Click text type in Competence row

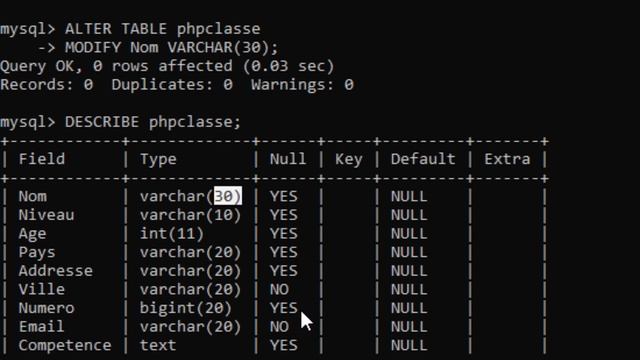[x=158, y=346]
